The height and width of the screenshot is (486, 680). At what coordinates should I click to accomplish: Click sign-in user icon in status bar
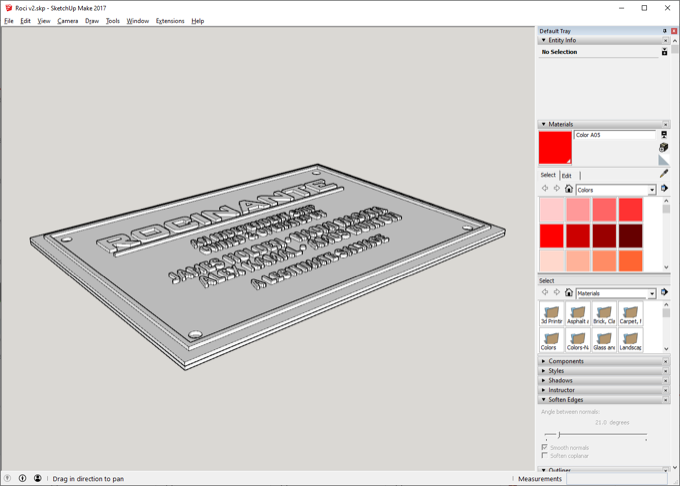click(38, 478)
